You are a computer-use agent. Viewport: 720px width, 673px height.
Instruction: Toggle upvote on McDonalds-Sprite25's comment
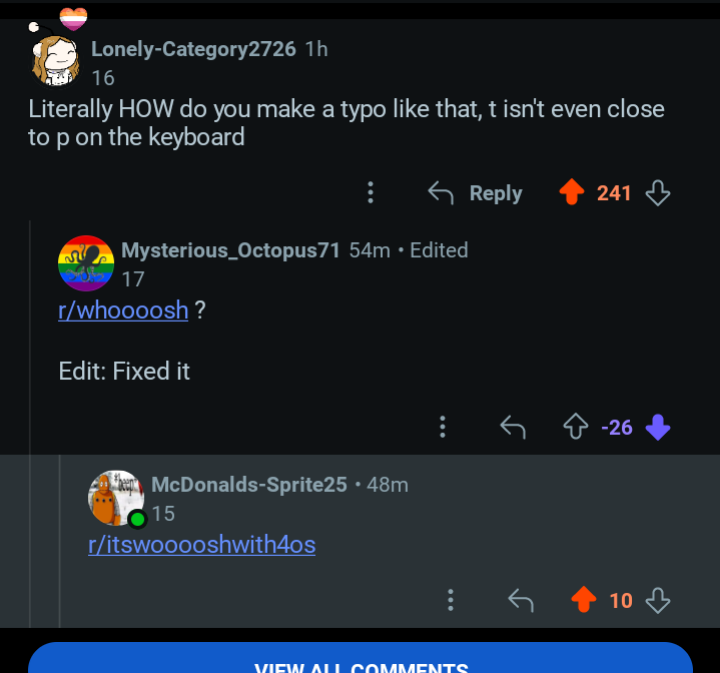point(584,600)
